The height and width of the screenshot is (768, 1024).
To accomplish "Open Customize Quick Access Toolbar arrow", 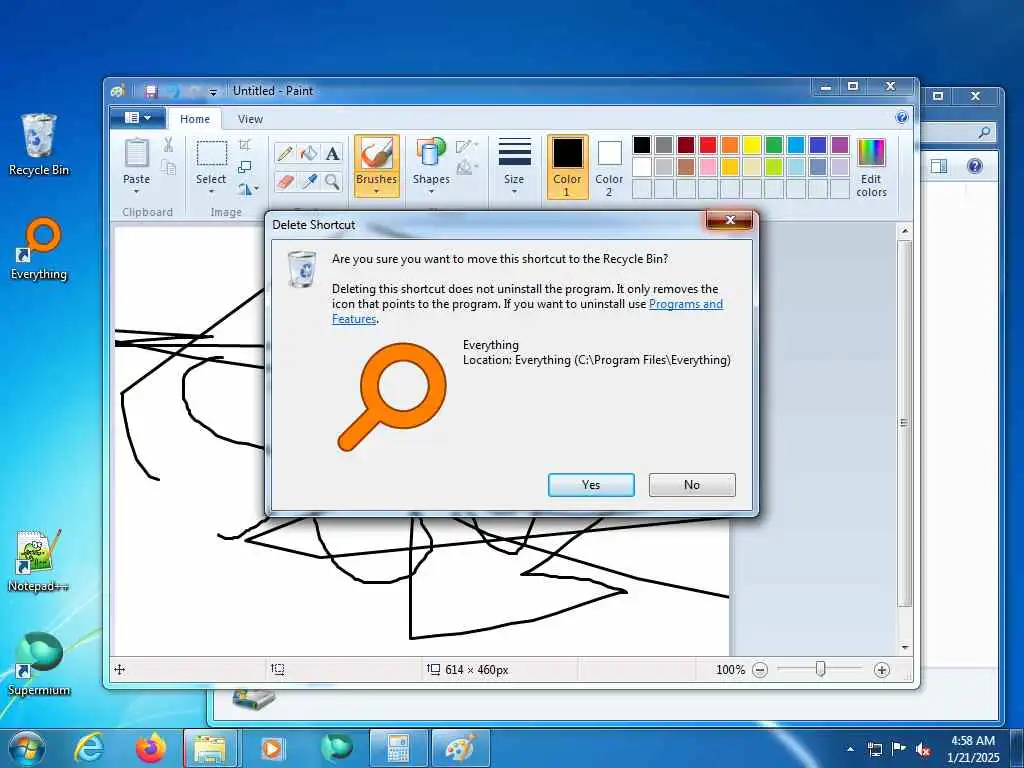I will tap(213, 92).
